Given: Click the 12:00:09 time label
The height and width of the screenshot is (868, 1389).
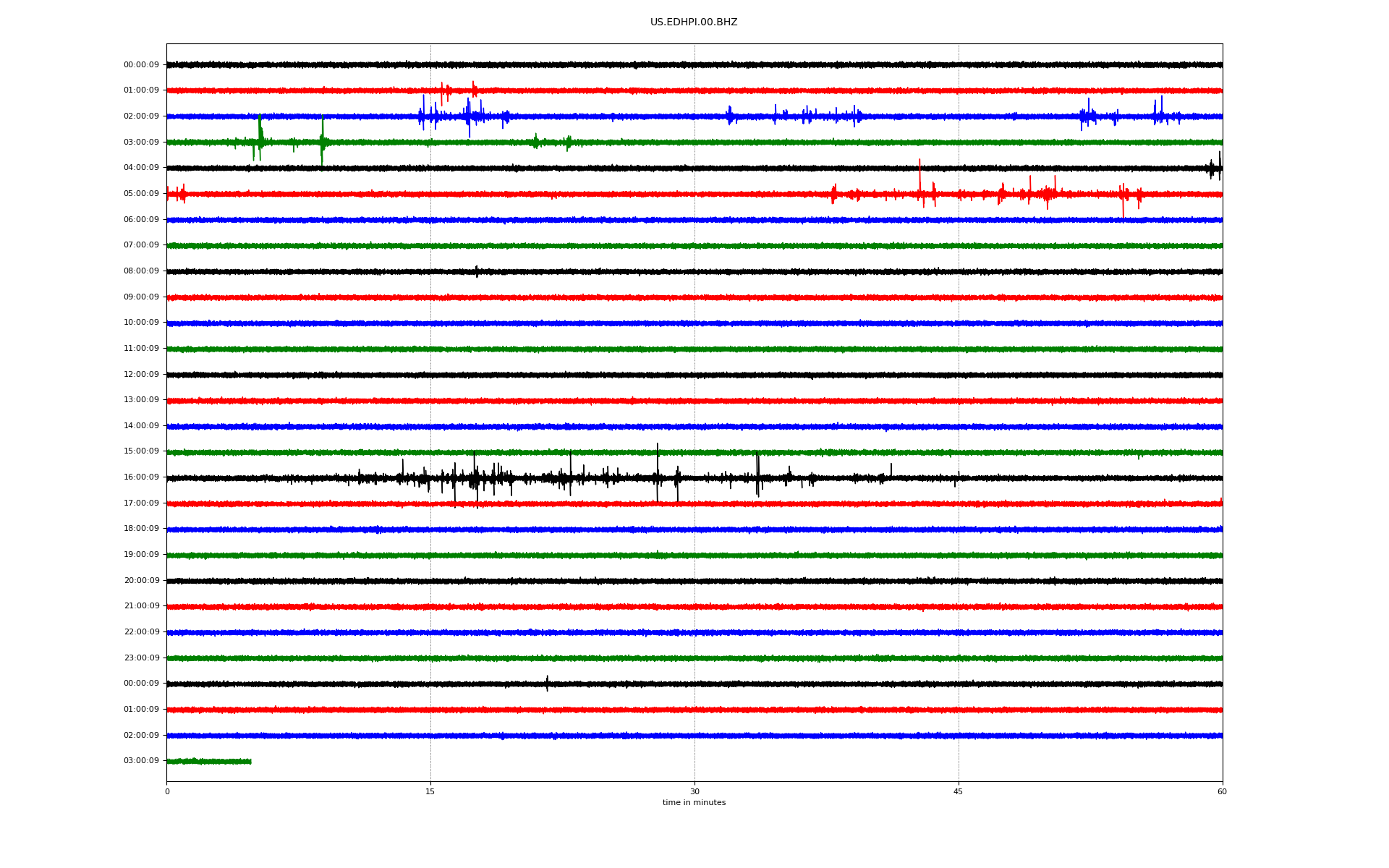Looking at the screenshot, I should click(x=141, y=375).
